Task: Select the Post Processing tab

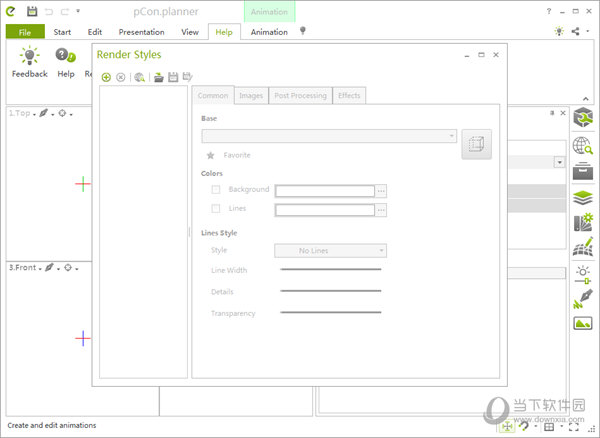Action: (x=300, y=96)
